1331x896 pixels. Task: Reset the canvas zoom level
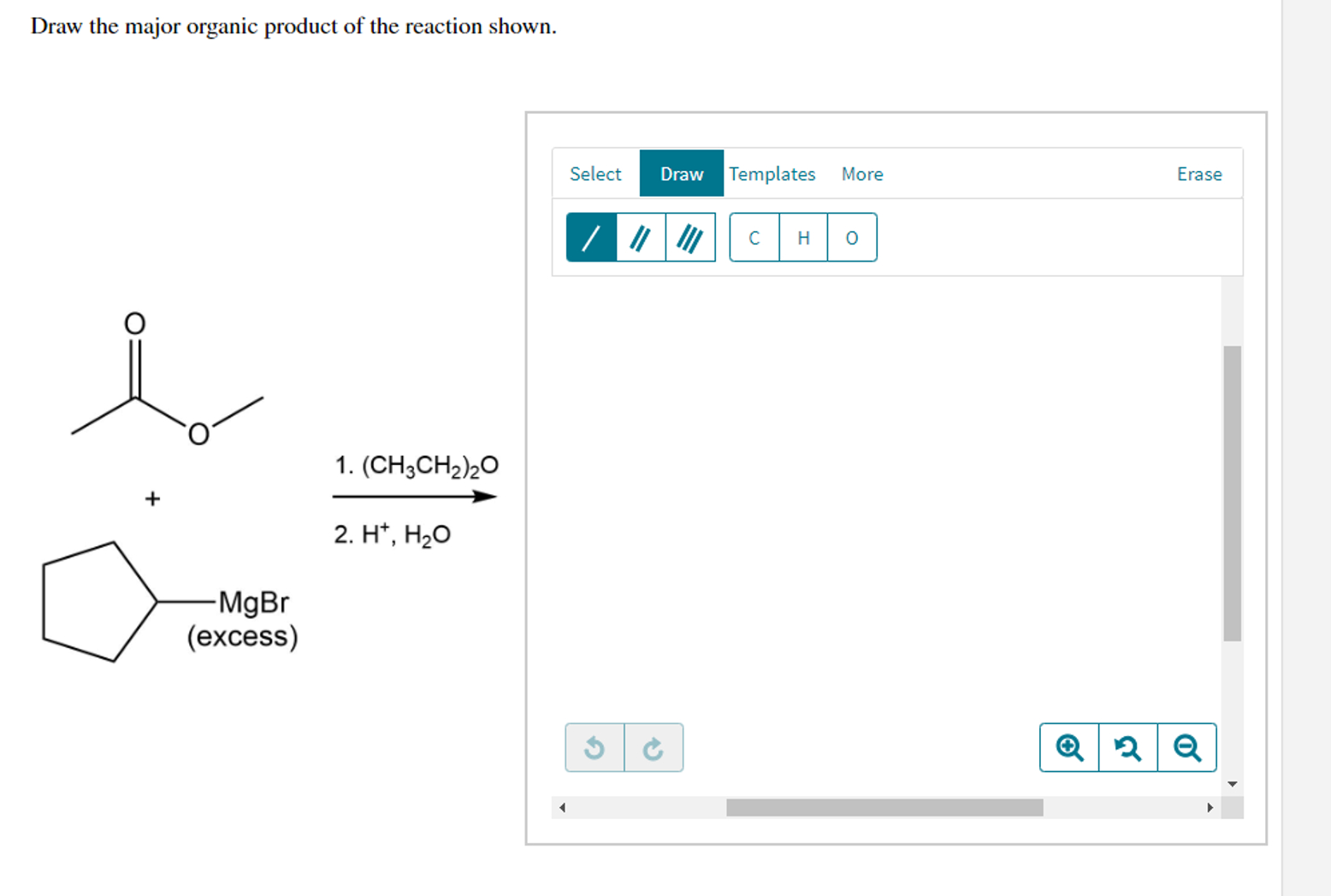click(x=1127, y=747)
